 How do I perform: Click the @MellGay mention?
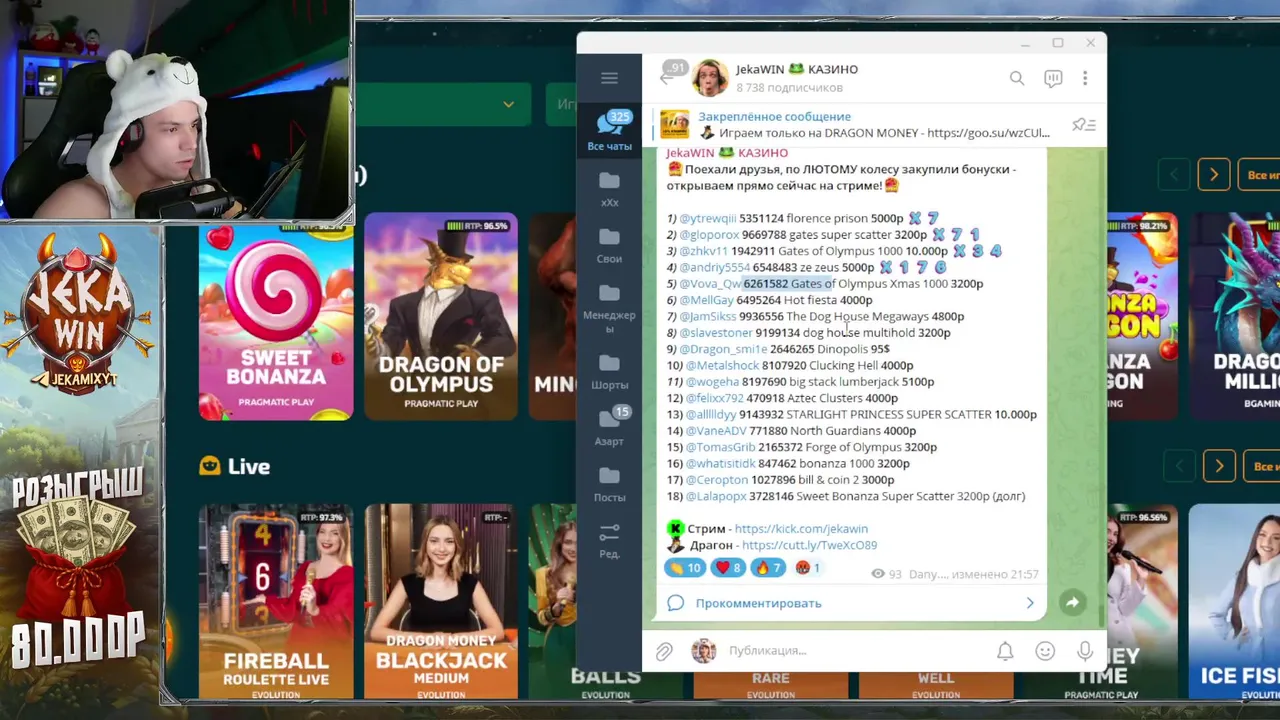click(706, 300)
